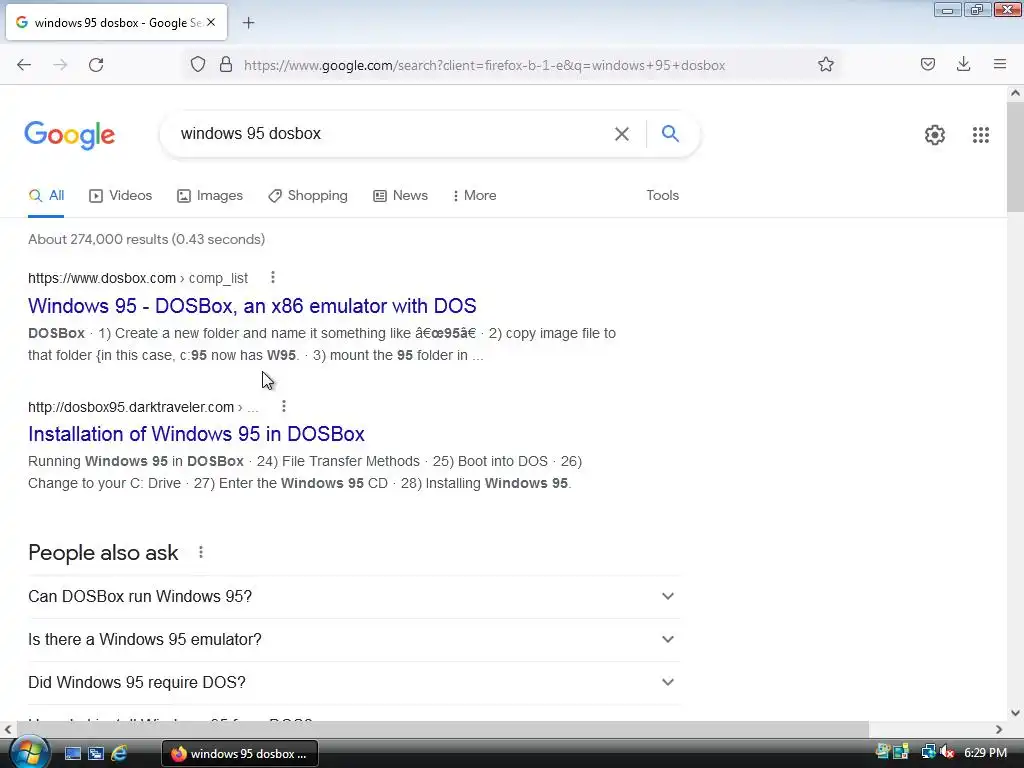
Task: Open the network tray icon
Action: (928, 752)
